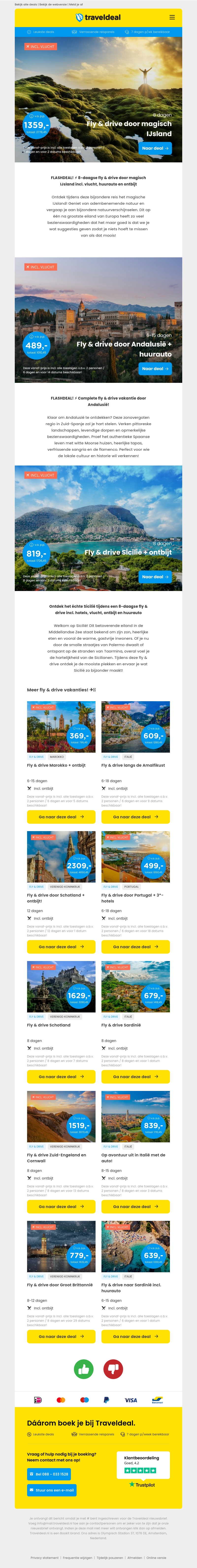Click the red thumbs down icon
Viewport: 197px width, 1568px height.
pyautogui.click(x=113, y=1369)
